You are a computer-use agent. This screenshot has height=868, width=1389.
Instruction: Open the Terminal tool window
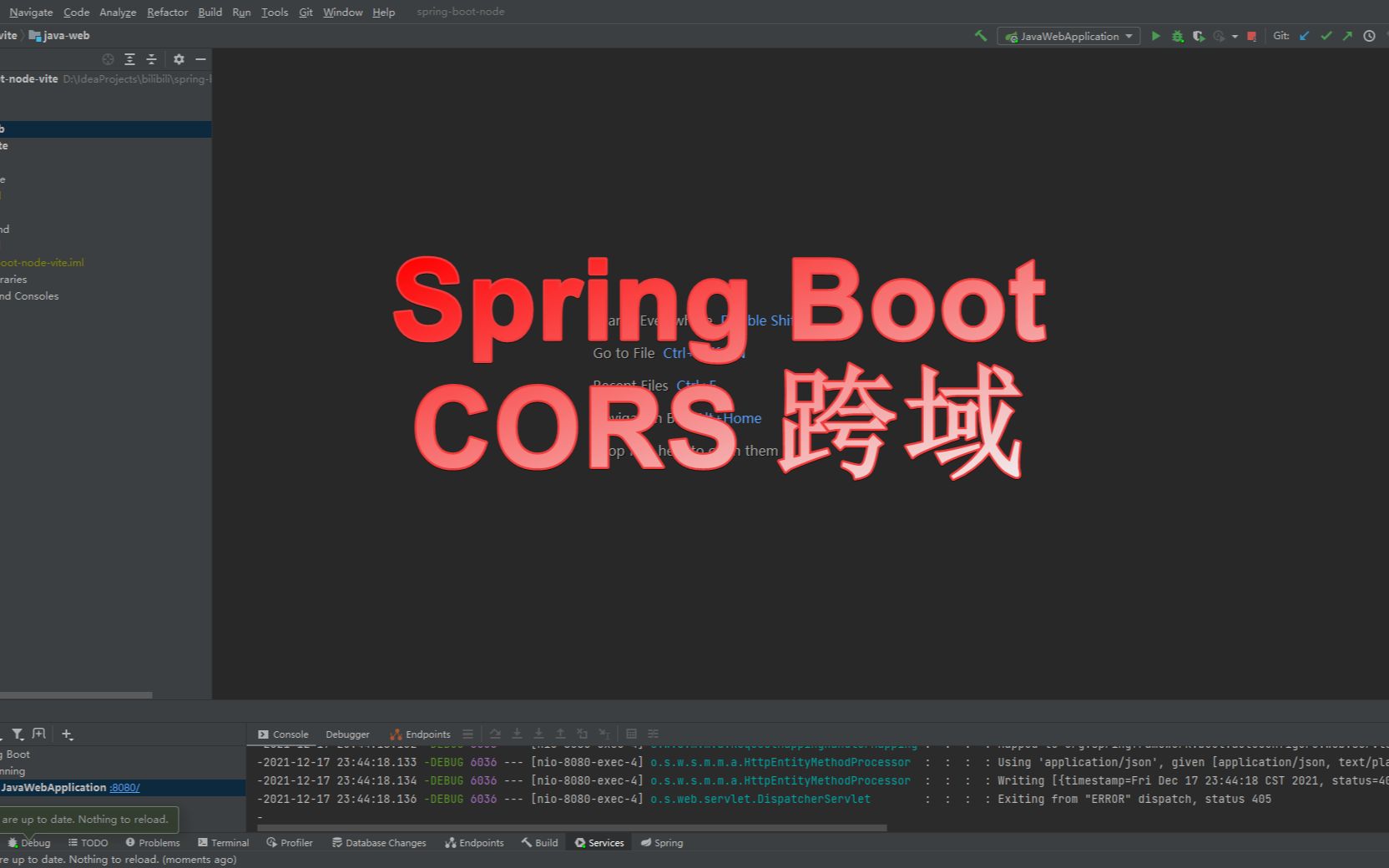223,843
